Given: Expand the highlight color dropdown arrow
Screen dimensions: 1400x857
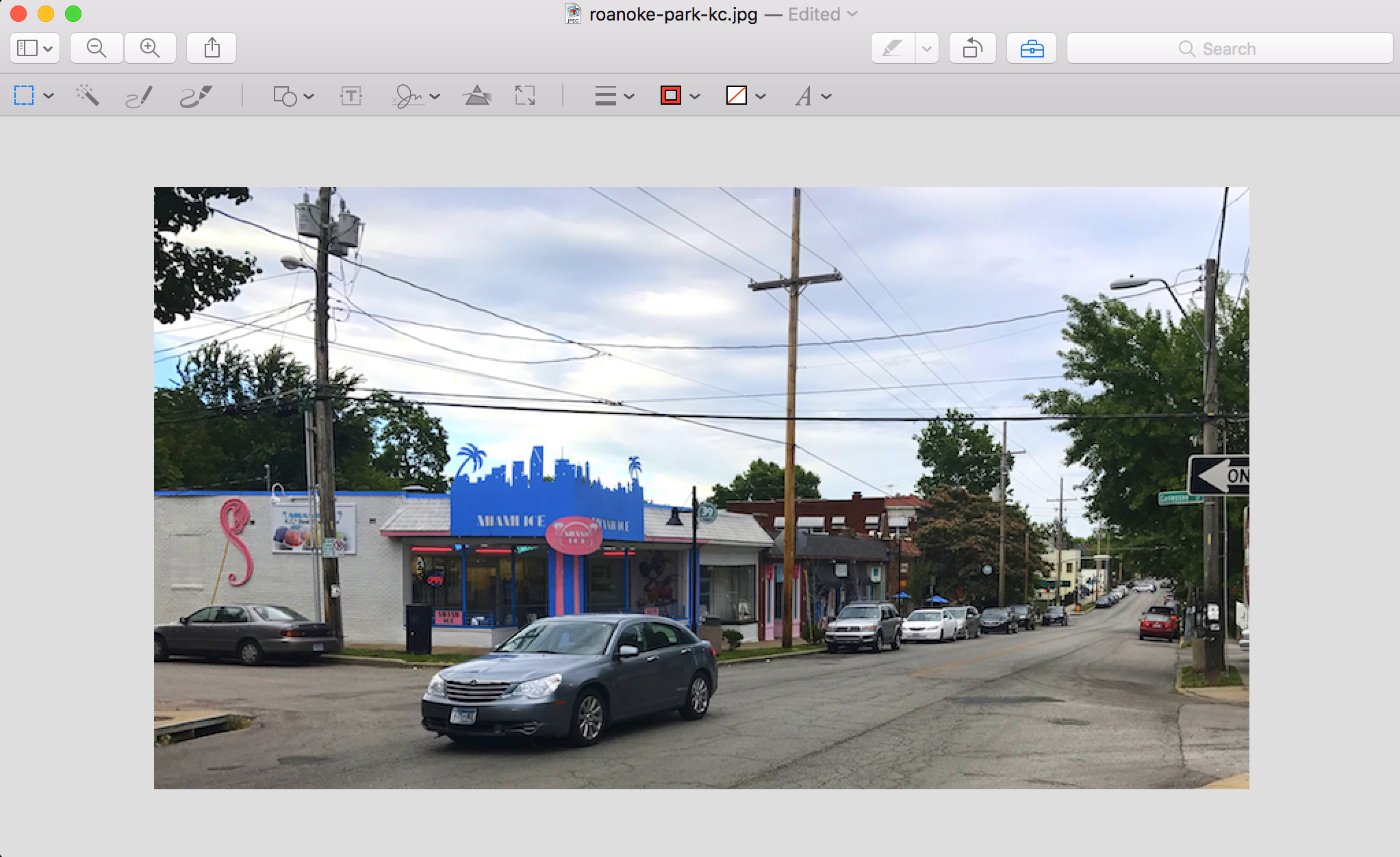Looking at the screenshot, I should (927, 48).
